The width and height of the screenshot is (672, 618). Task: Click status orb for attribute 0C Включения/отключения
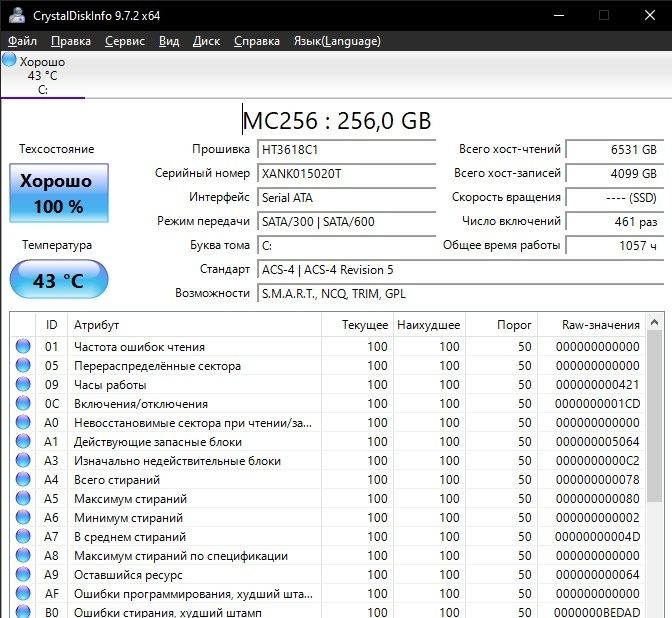pyautogui.click(x=23, y=403)
